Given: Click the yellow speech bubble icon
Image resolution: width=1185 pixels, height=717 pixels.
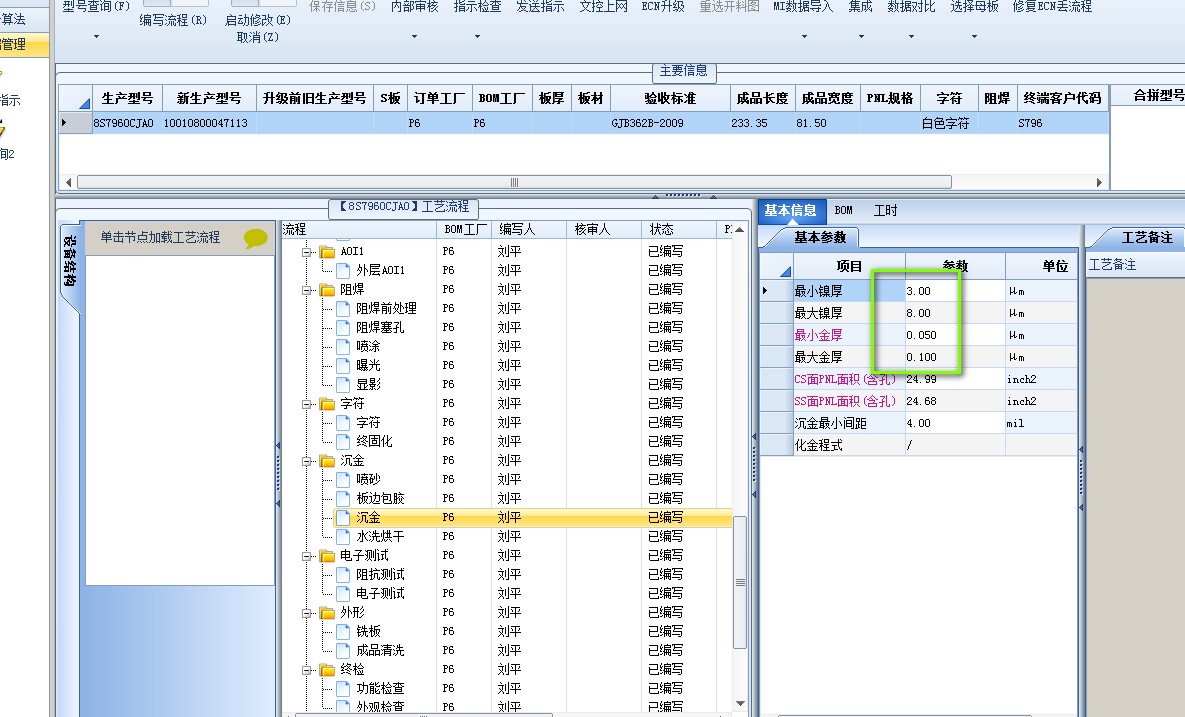Looking at the screenshot, I should click(255, 239).
